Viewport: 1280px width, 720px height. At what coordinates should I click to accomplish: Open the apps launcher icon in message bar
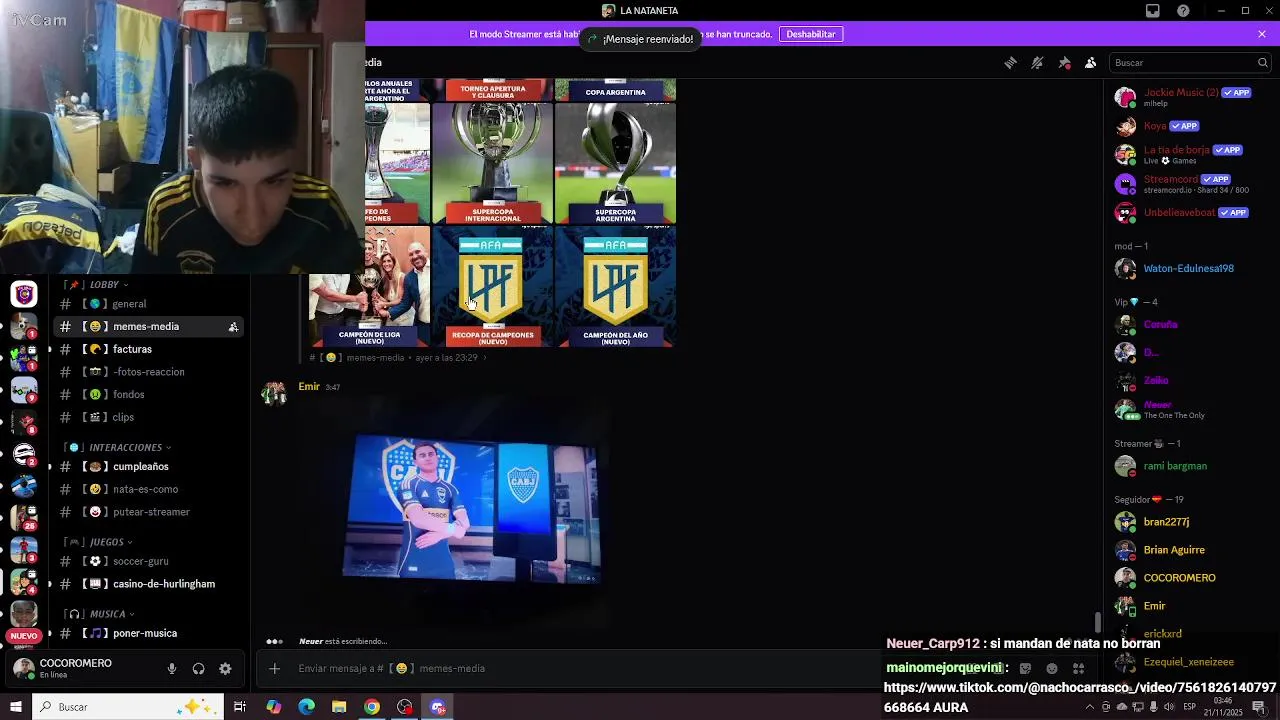[x=1078, y=669]
